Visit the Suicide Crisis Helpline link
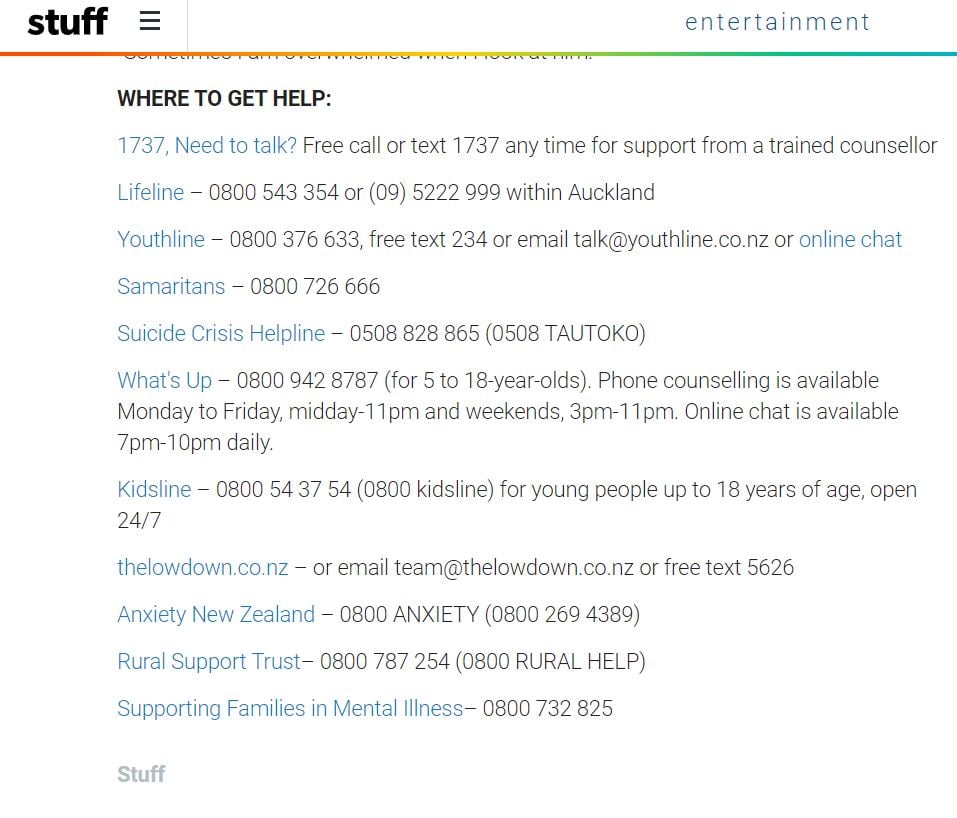 221,333
